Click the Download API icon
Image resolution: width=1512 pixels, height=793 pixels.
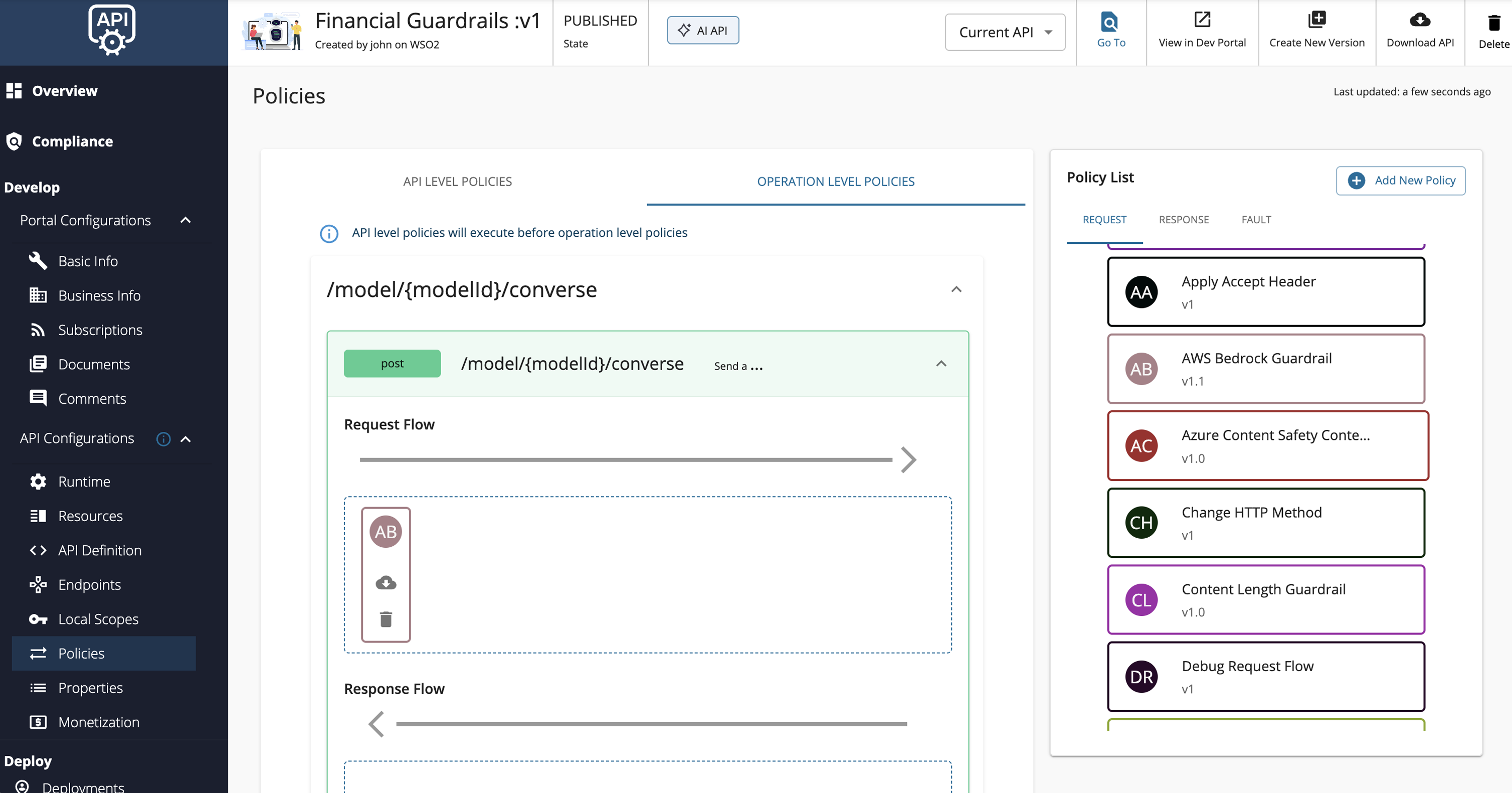1419,21
